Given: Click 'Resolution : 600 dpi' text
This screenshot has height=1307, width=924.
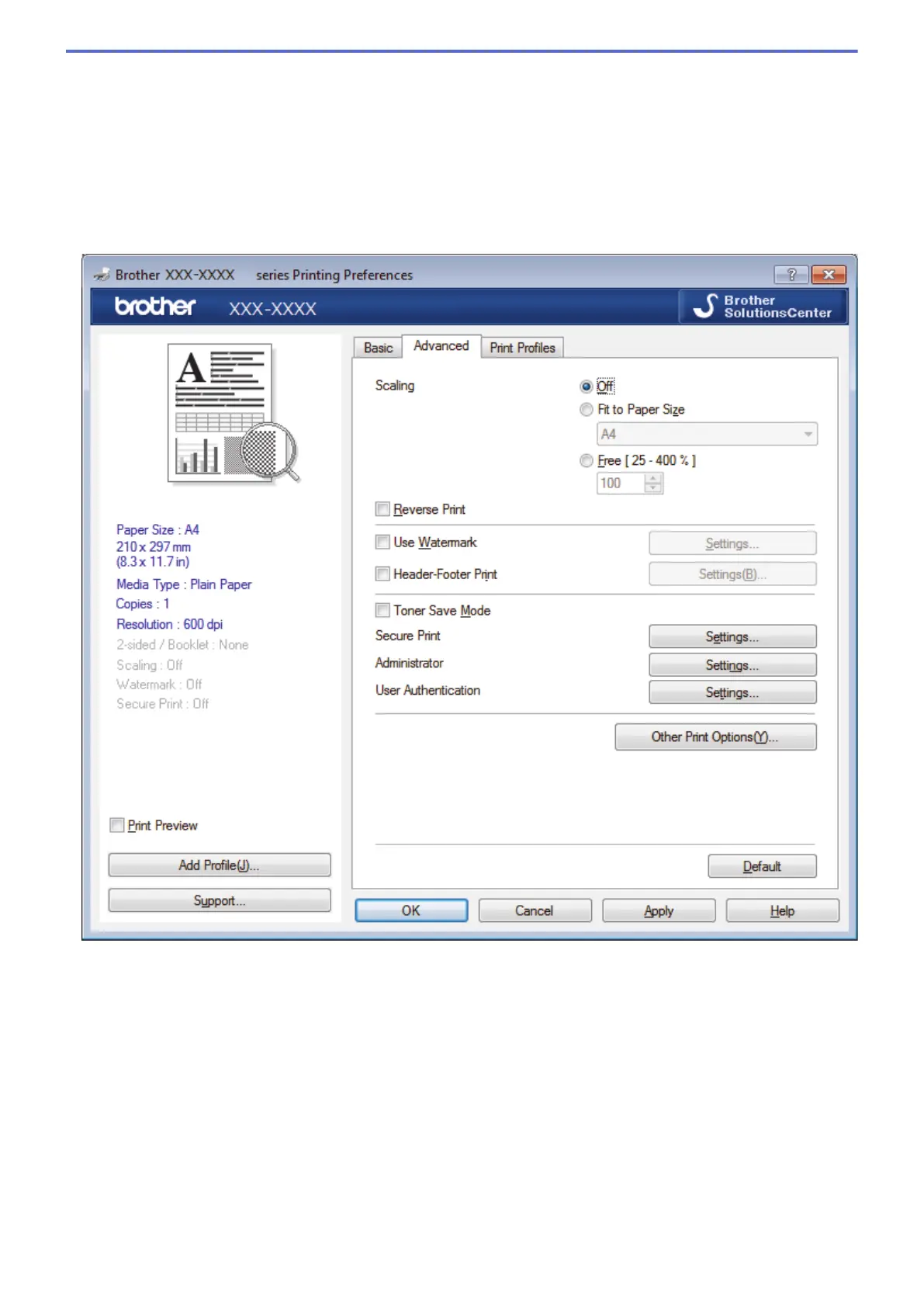Looking at the screenshot, I should [169, 624].
